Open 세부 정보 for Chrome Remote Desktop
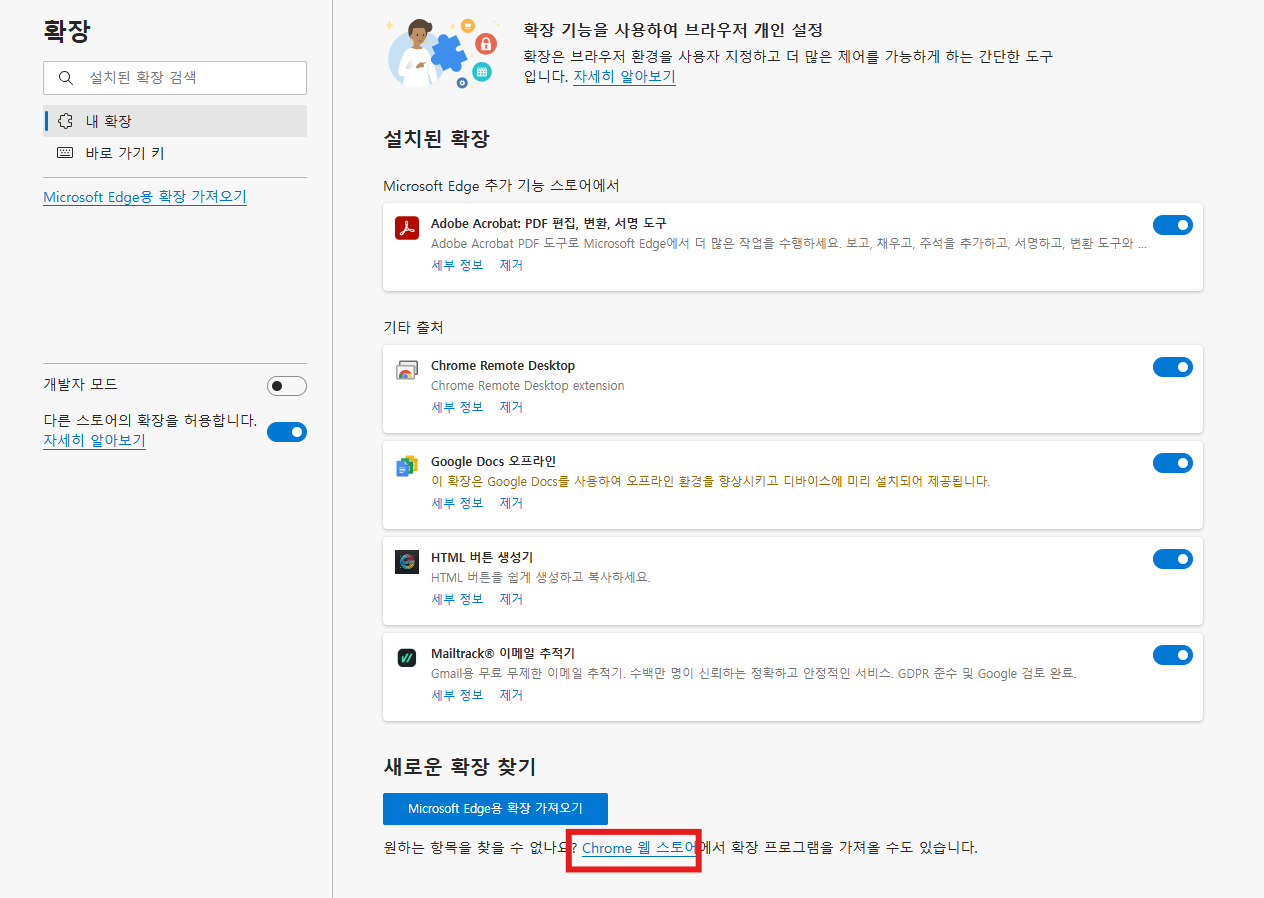This screenshot has height=898, width=1264. pos(457,407)
